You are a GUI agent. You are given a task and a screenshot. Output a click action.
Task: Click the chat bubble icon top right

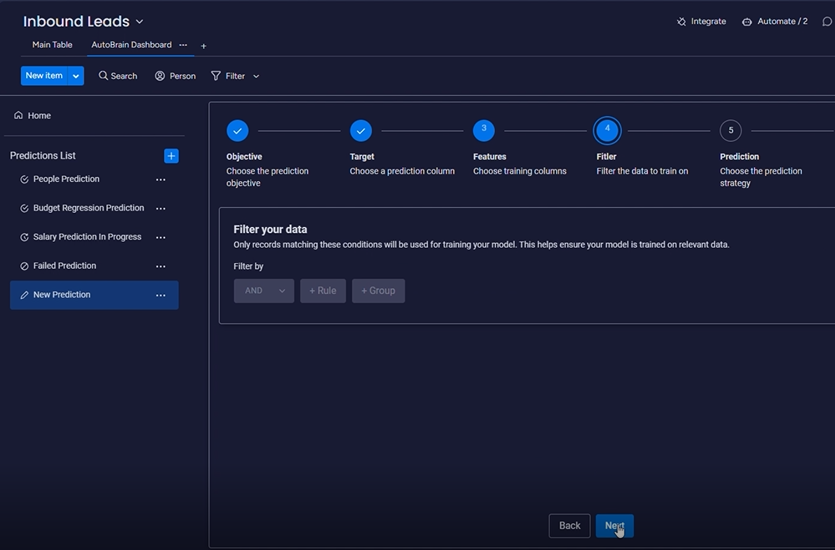click(826, 21)
